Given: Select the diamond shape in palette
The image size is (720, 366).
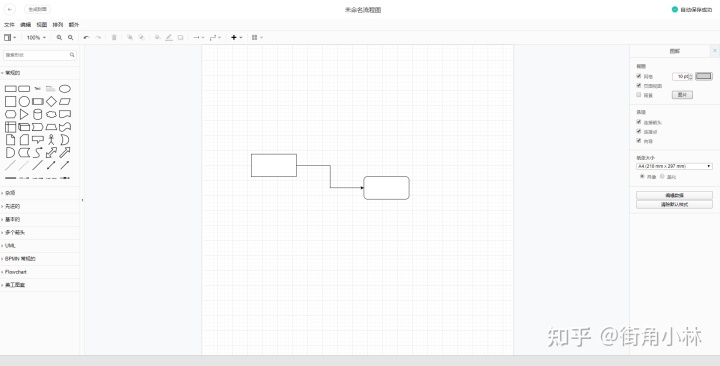Looking at the screenshot, I should (51, 101).
